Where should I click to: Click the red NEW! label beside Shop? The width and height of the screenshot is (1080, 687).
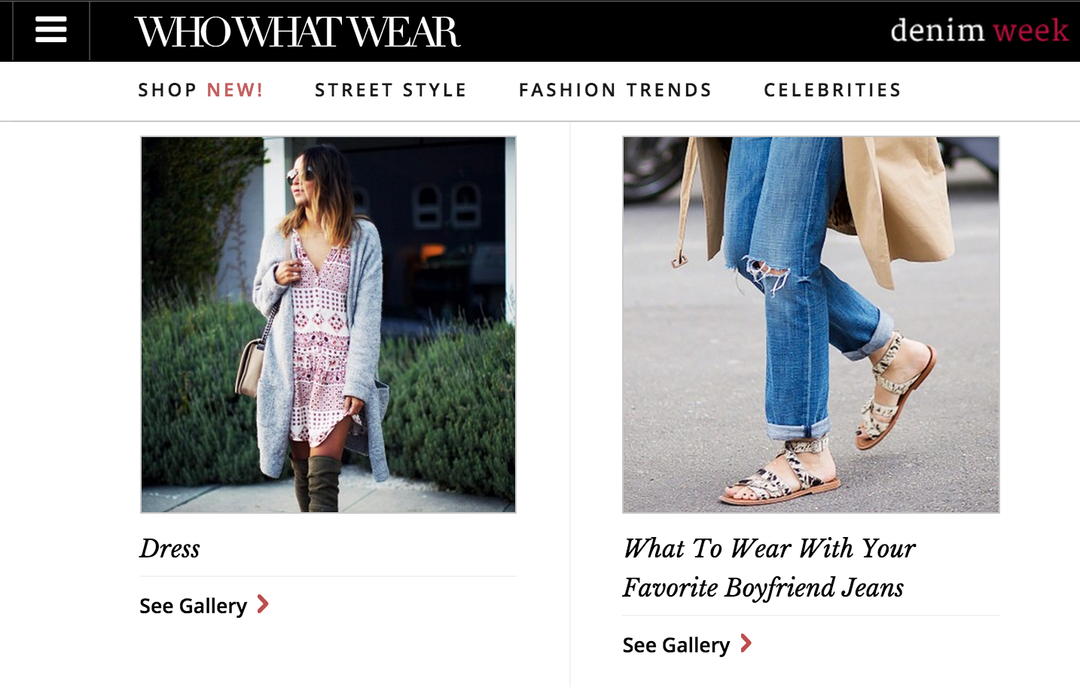pos(235,90)
